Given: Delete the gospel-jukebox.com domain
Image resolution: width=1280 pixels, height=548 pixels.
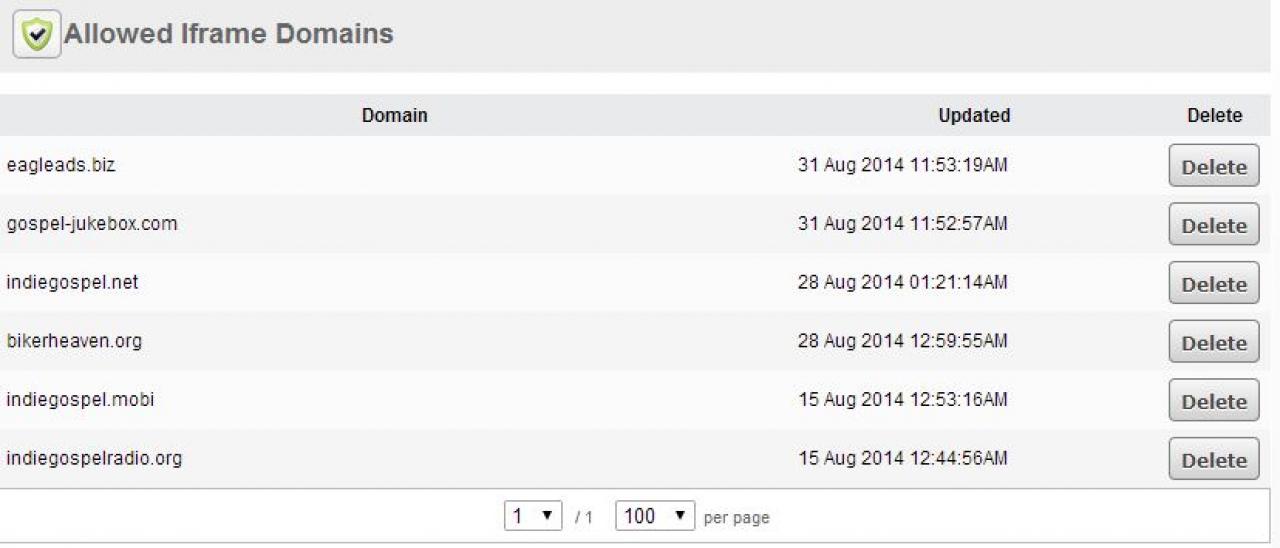Looking at the screenshot, I should coord(1213,225).
